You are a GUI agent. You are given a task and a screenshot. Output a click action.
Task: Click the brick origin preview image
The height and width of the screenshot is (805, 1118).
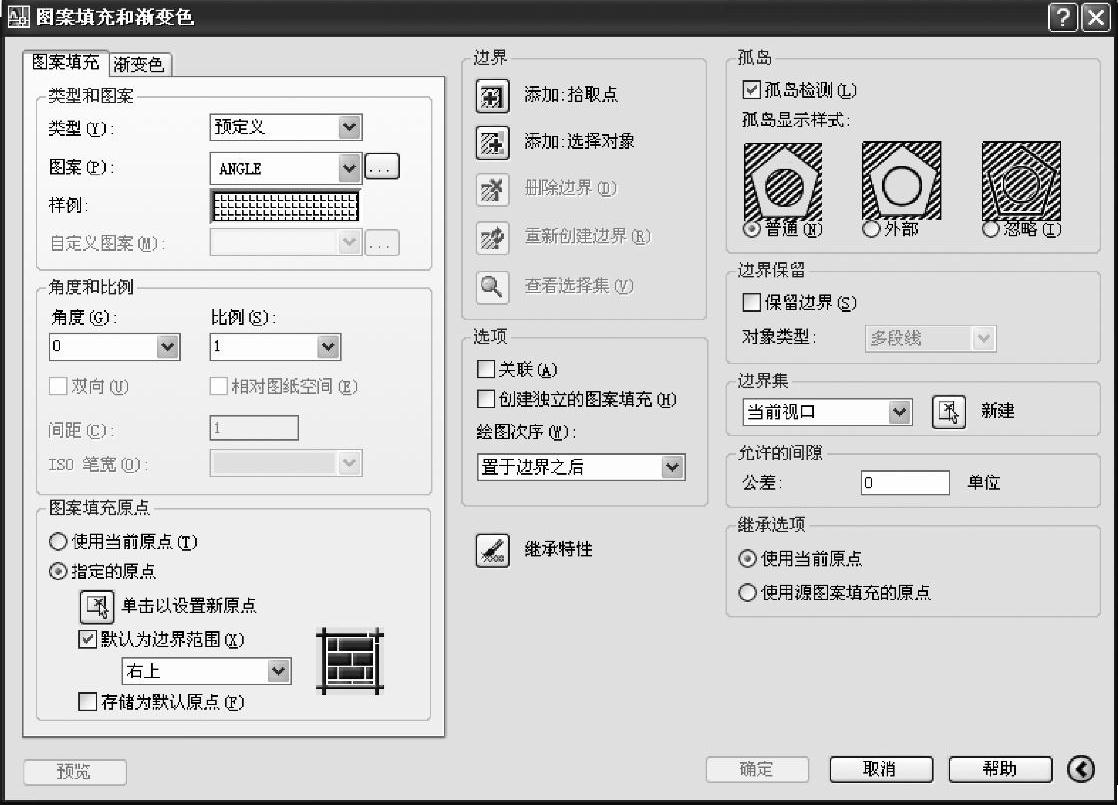(x=350, y=661)
